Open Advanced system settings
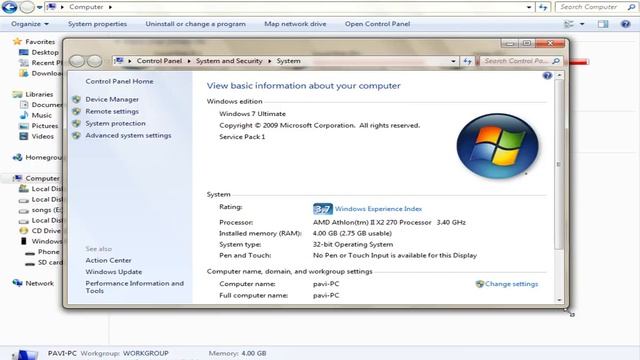Screen dimensions: 640x360 [x=128, y=135]
